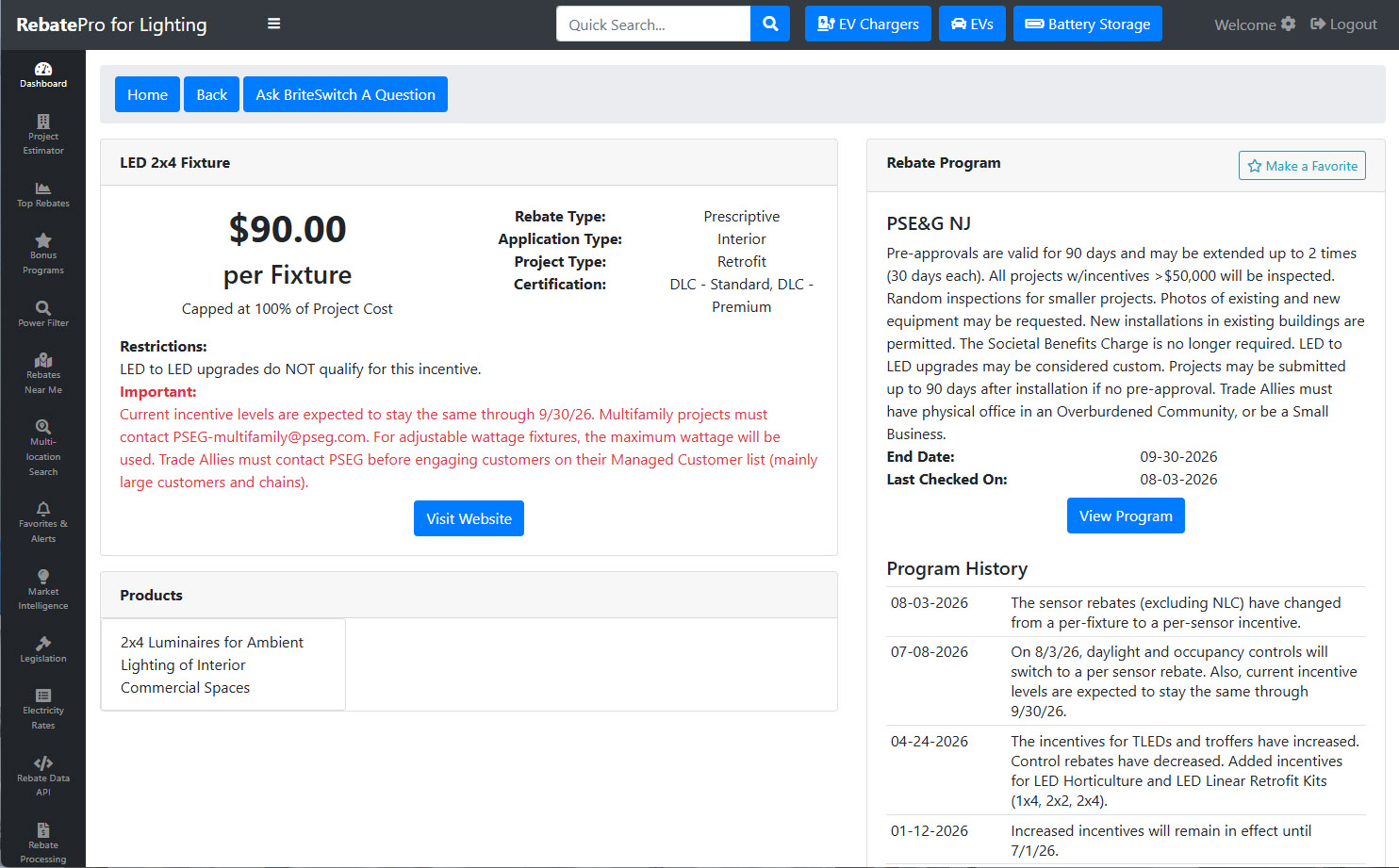Click the 07-08-2026 program history date
The width and height of the screenshot is (1399, 868).
[930, 652]
